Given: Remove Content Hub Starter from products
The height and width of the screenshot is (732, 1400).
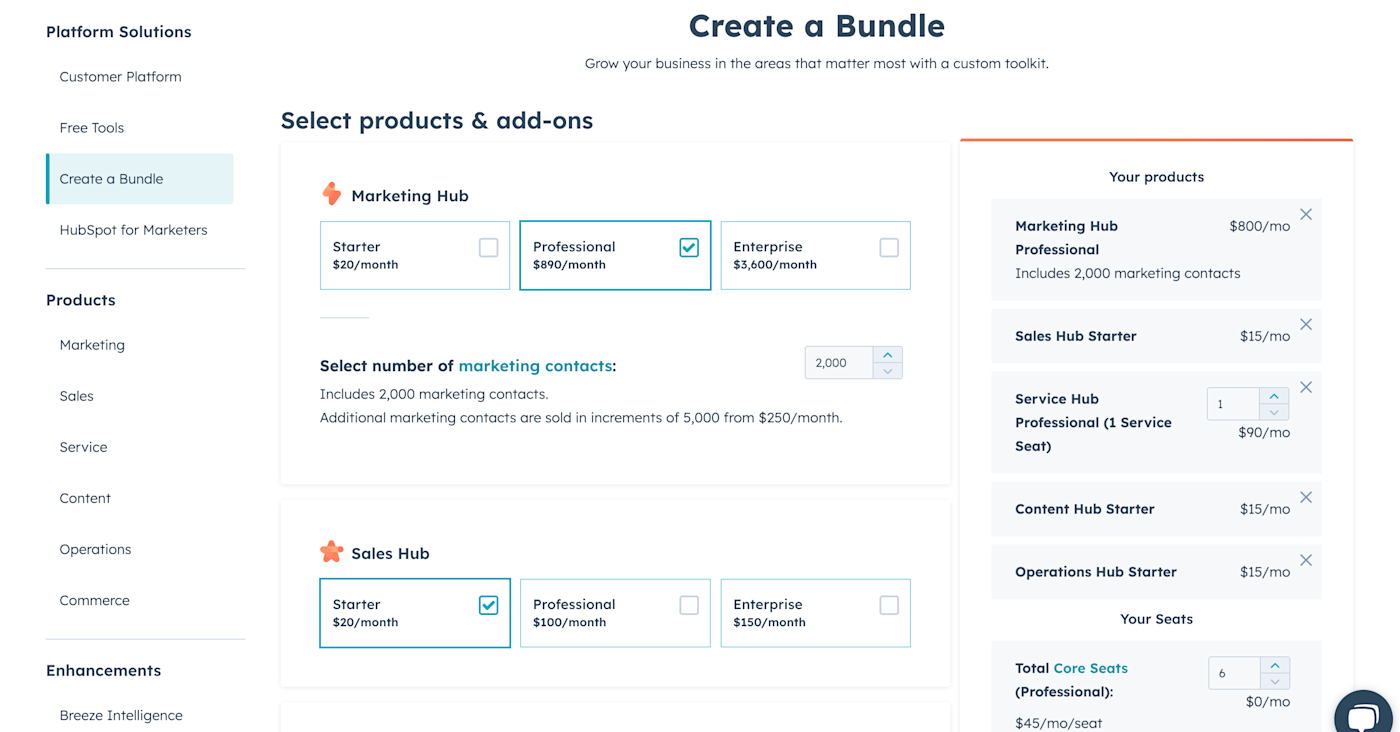Looking at the screenshot, I should [x=1306, y=498].
